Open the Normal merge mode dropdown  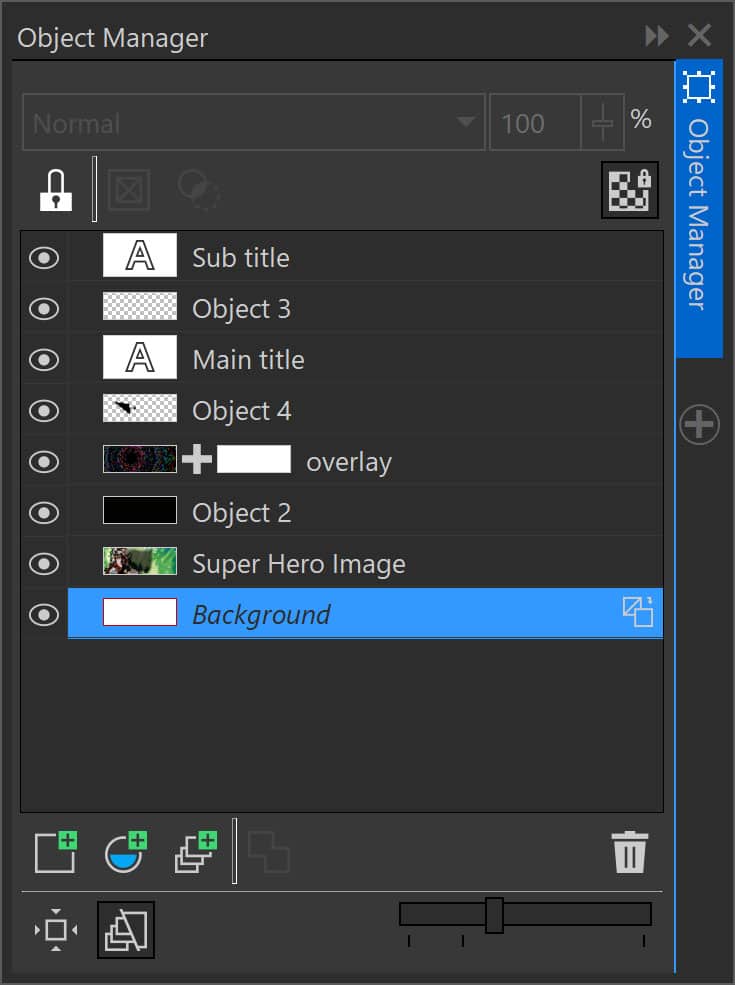point(254,122)
